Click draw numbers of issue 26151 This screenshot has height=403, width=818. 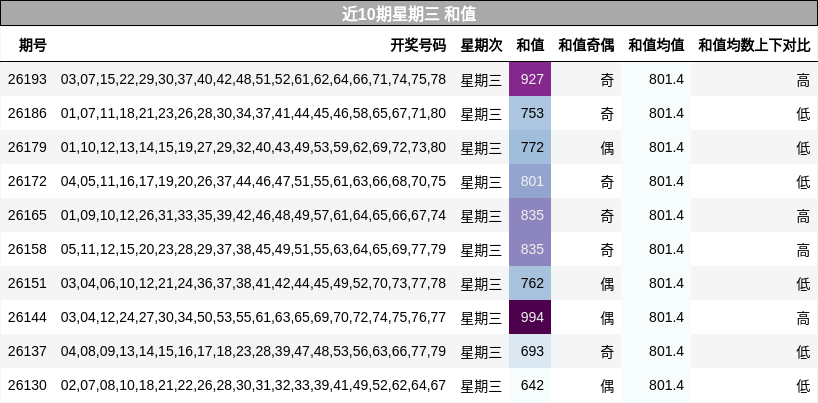pyautogui.click(x=254, y=283)
